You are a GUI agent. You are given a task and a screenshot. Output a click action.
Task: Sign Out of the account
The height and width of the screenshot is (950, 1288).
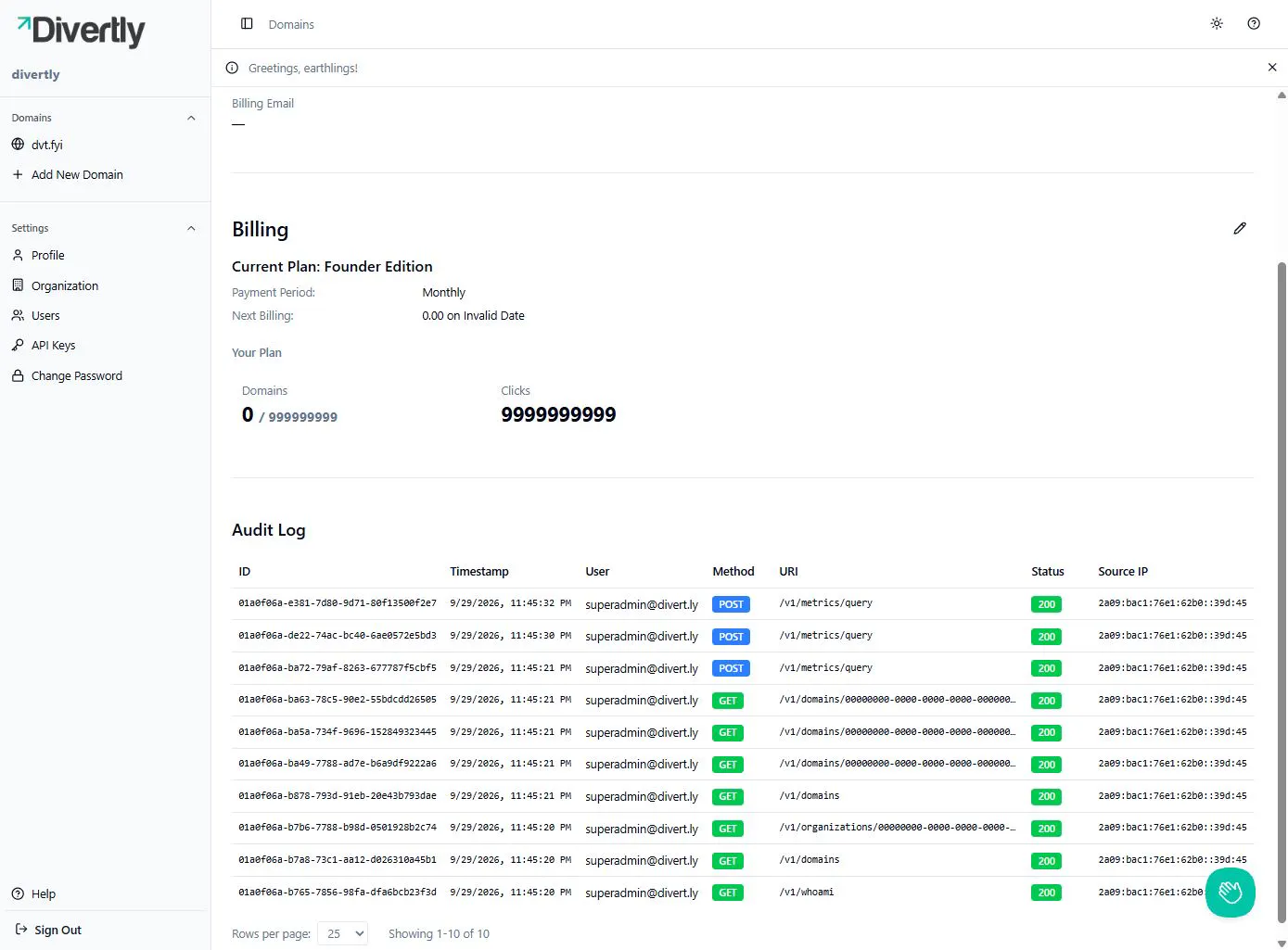pos(58,930)
